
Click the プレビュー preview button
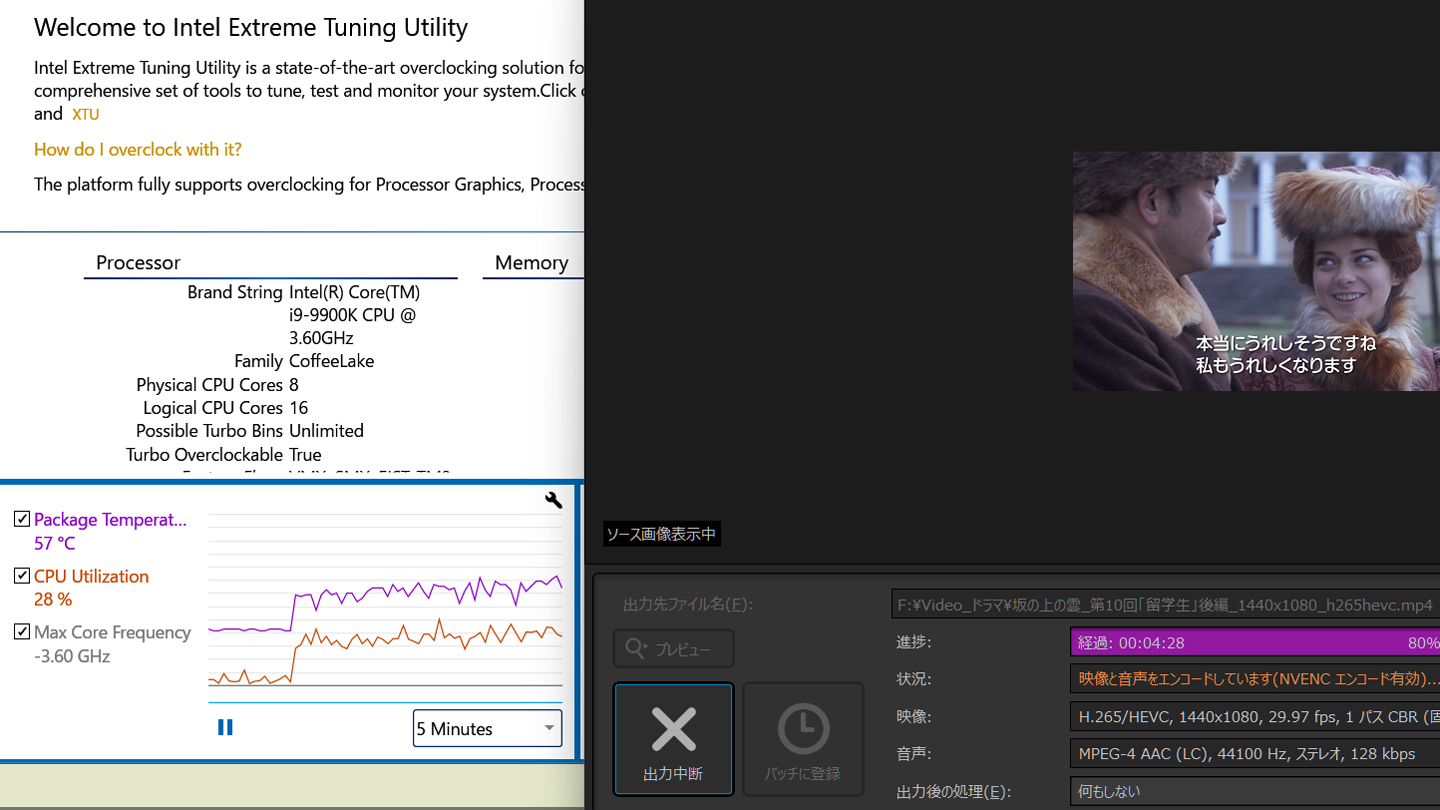point(673,649)
